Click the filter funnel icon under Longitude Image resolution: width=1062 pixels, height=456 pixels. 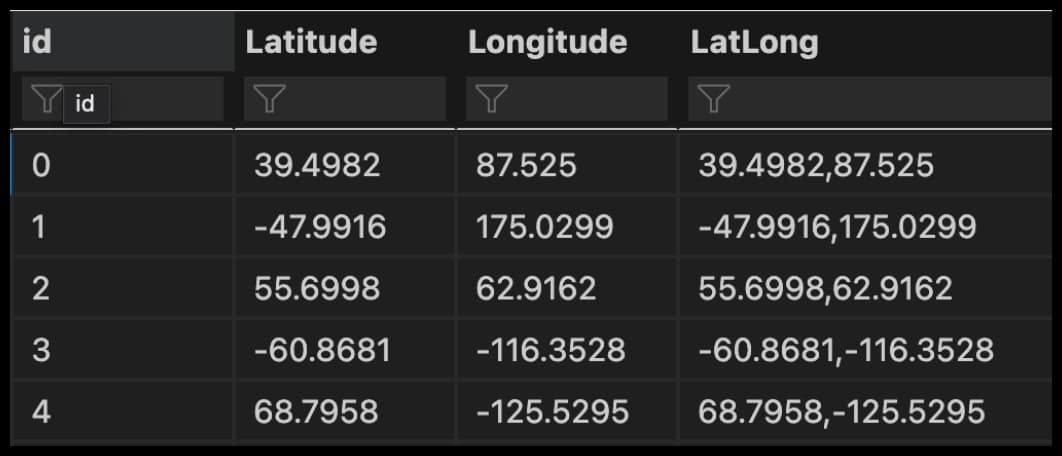491,98
